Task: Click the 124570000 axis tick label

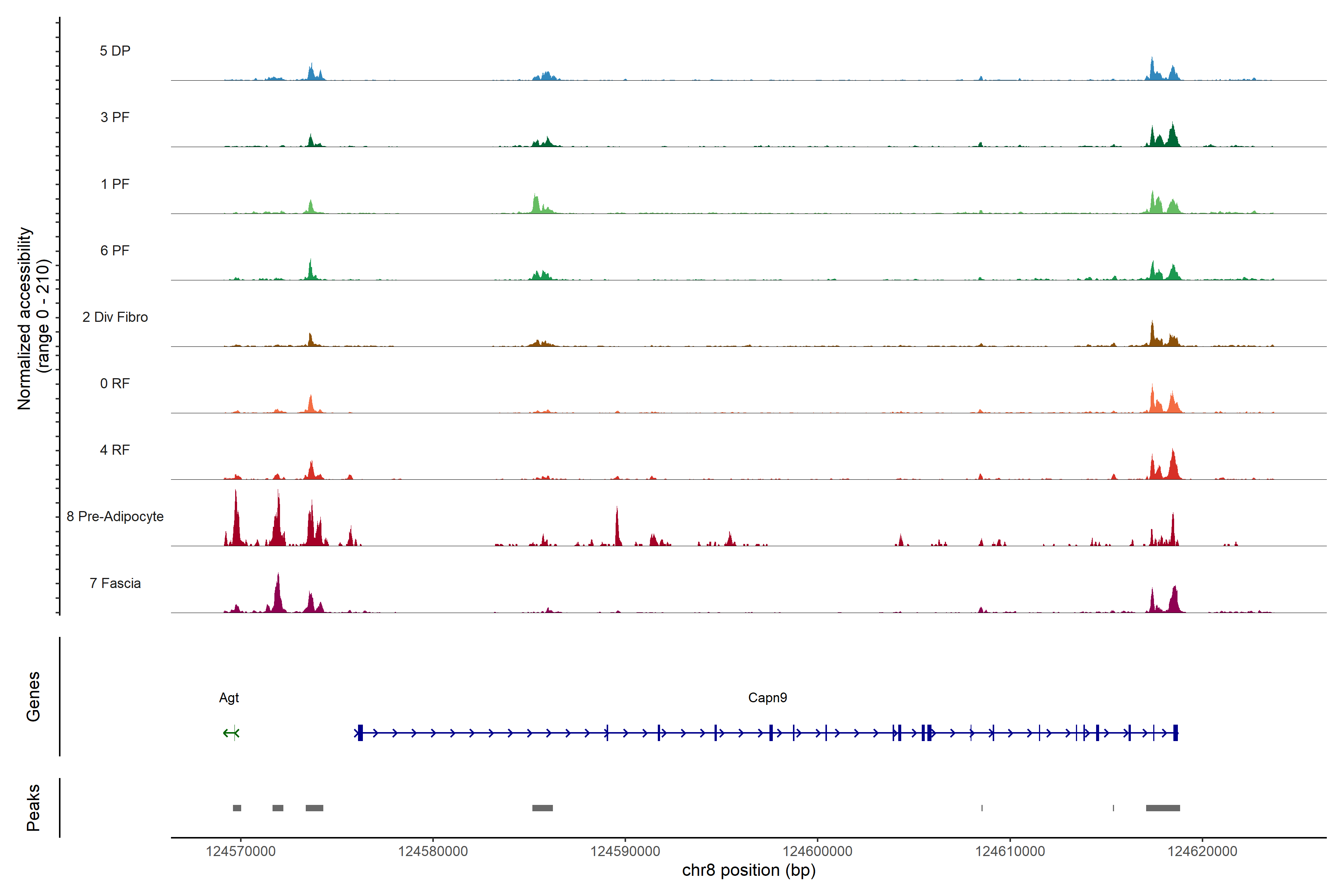Action: tap(240, 852)
